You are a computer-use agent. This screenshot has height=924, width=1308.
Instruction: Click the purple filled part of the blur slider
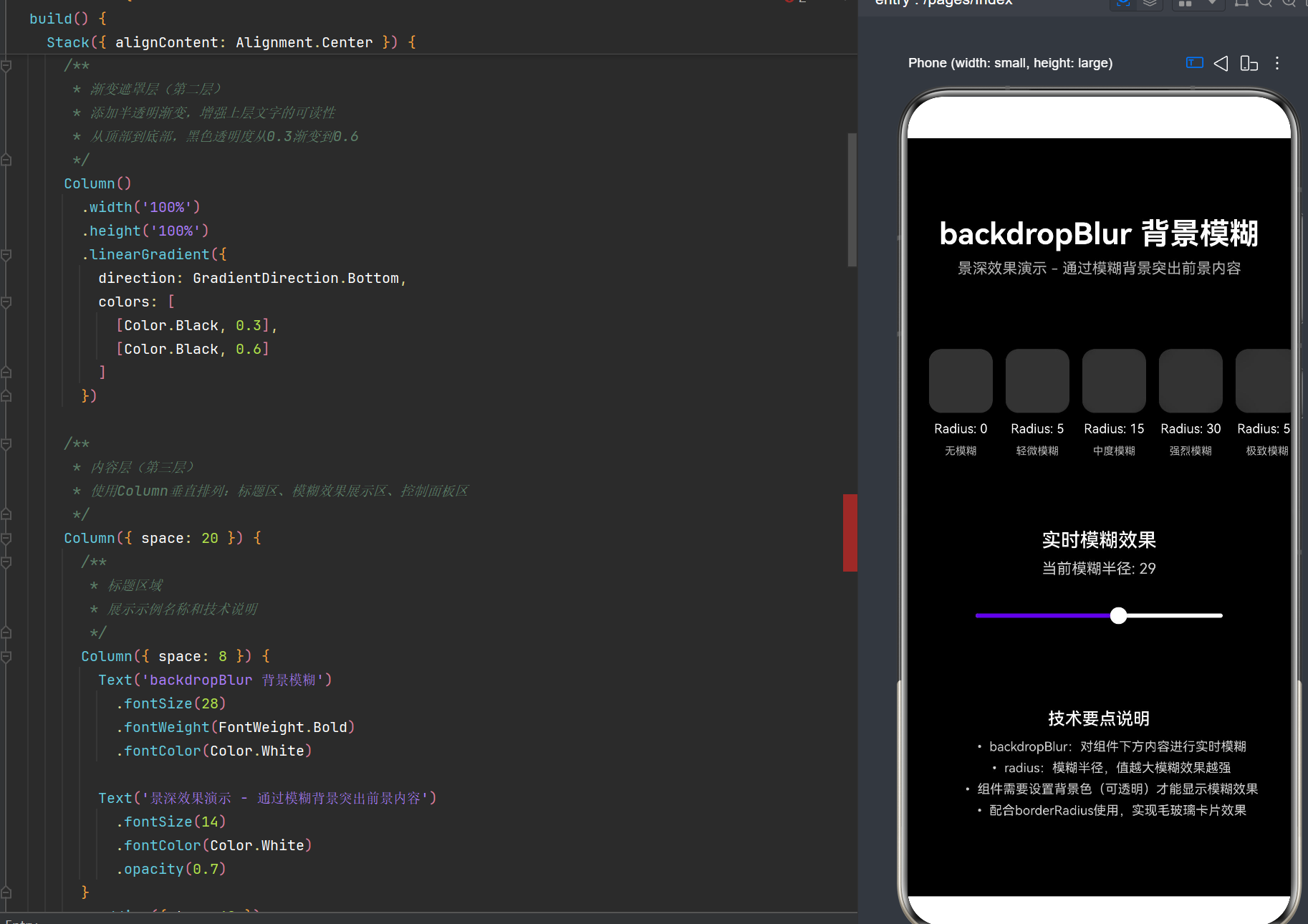click(1042, 615)
